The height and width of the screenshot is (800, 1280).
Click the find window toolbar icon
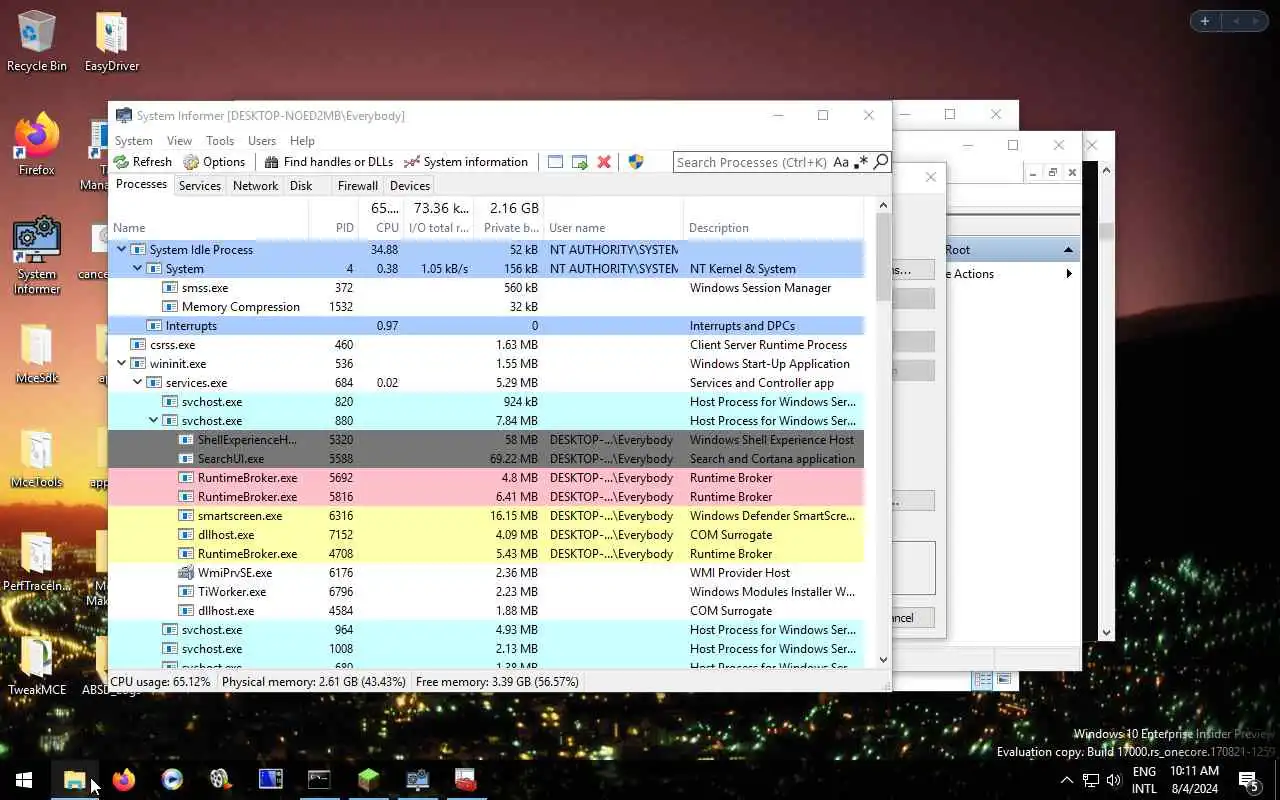coord(555,162)
